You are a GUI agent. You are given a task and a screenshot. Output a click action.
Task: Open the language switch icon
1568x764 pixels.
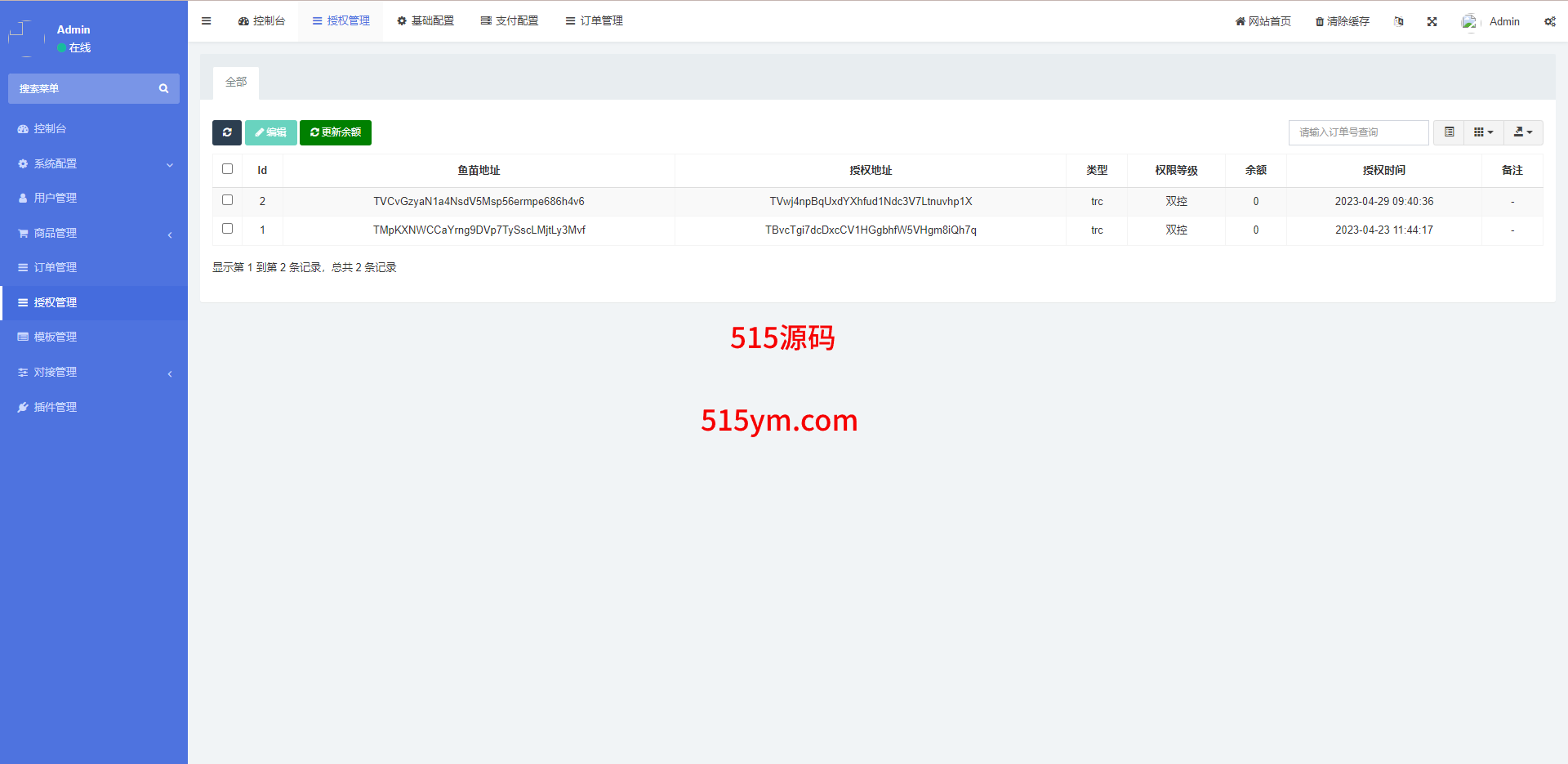1399,22
